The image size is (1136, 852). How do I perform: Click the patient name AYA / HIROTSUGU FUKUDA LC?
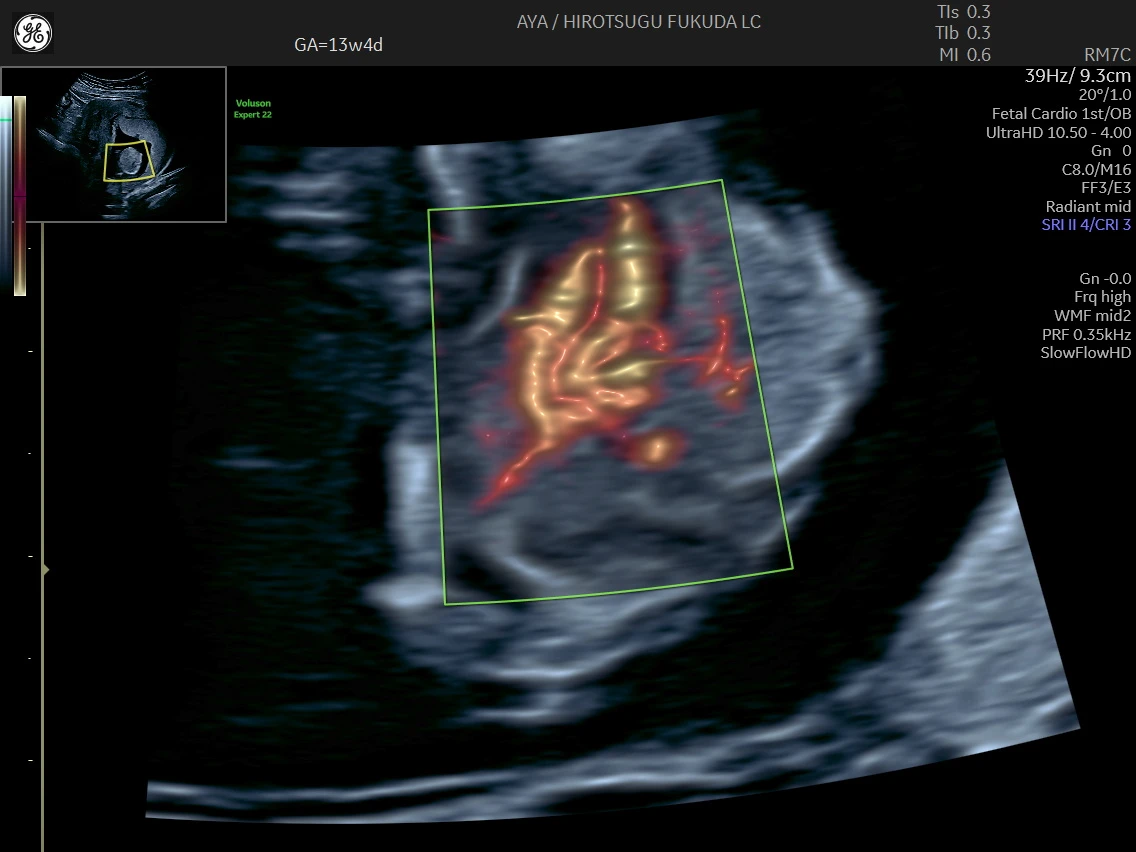point(639,21)
